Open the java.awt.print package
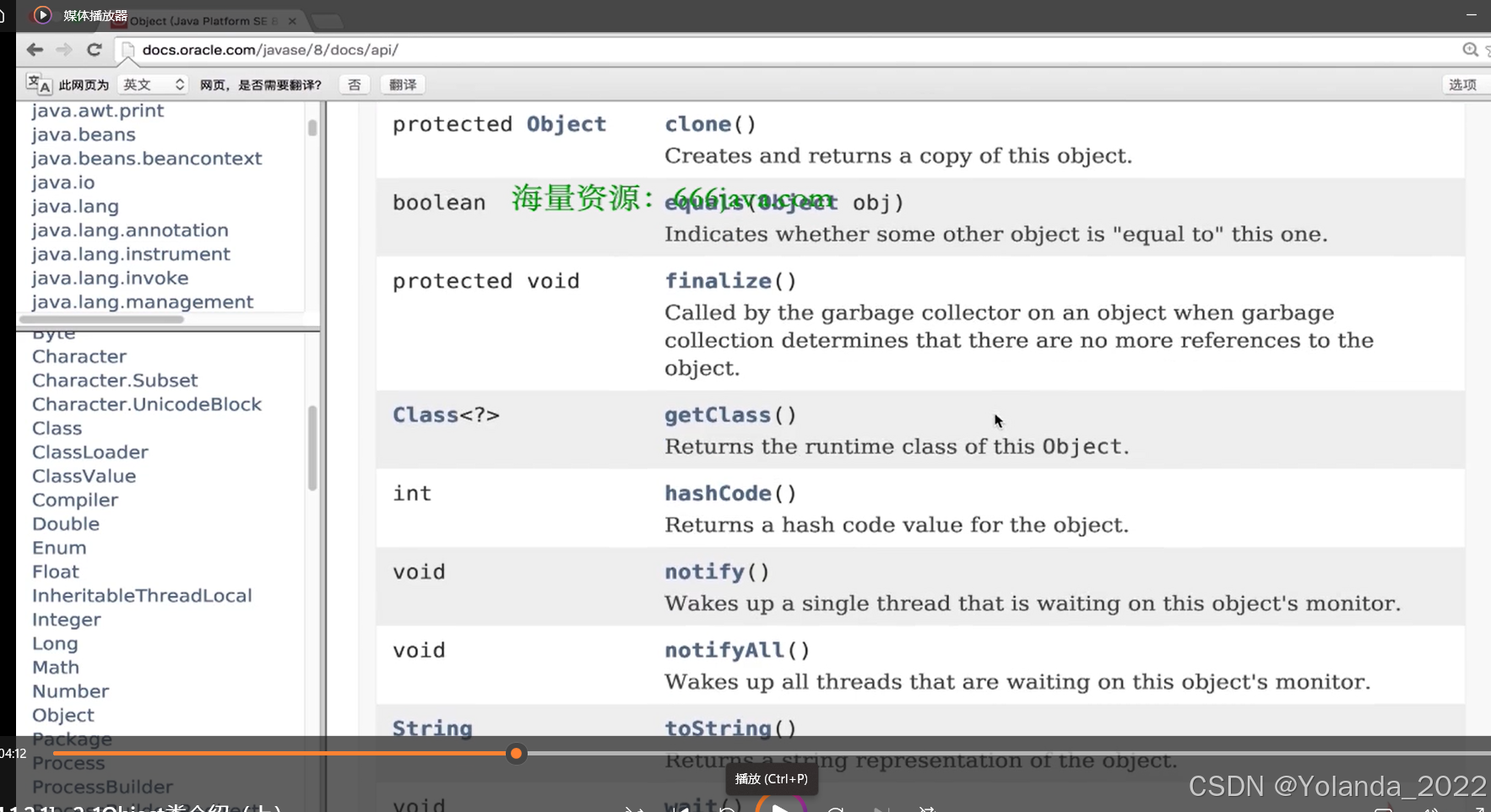Image resolution: width=1491 pixels, height=812 pixels. click(x=98, y=111)
